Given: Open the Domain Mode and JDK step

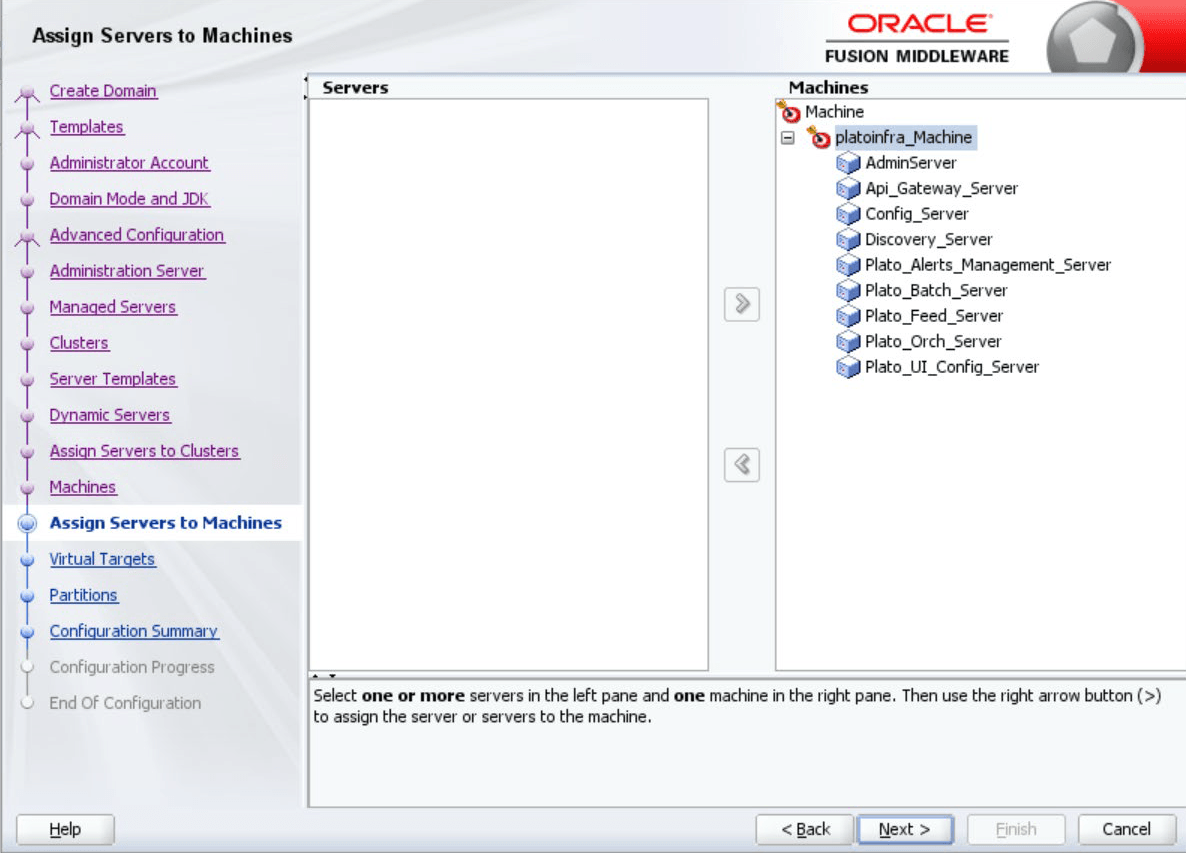Looking at the screenshot, I should 129,199.
